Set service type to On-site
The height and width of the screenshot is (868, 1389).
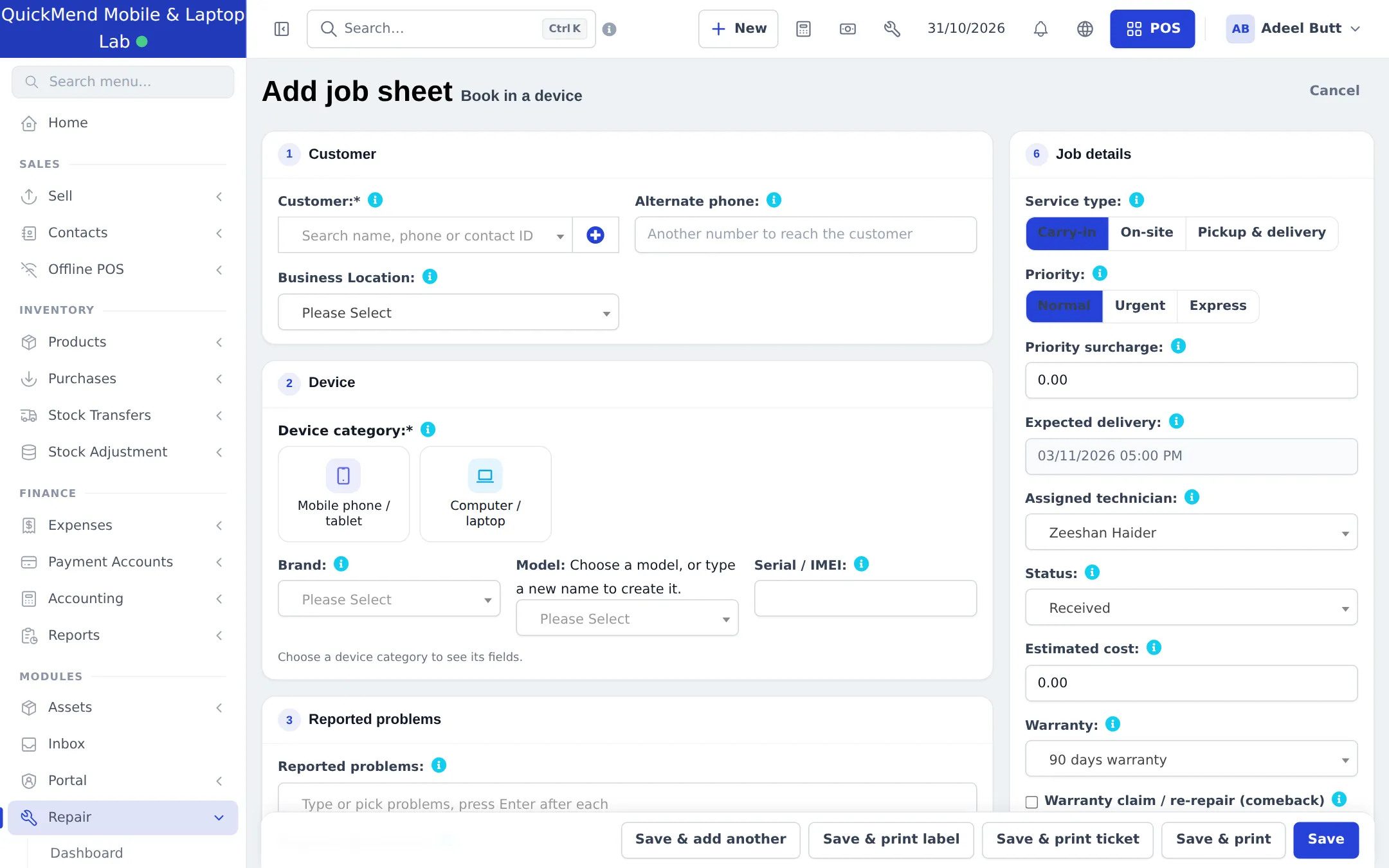pyautogui.click(x=1147, y=233)
